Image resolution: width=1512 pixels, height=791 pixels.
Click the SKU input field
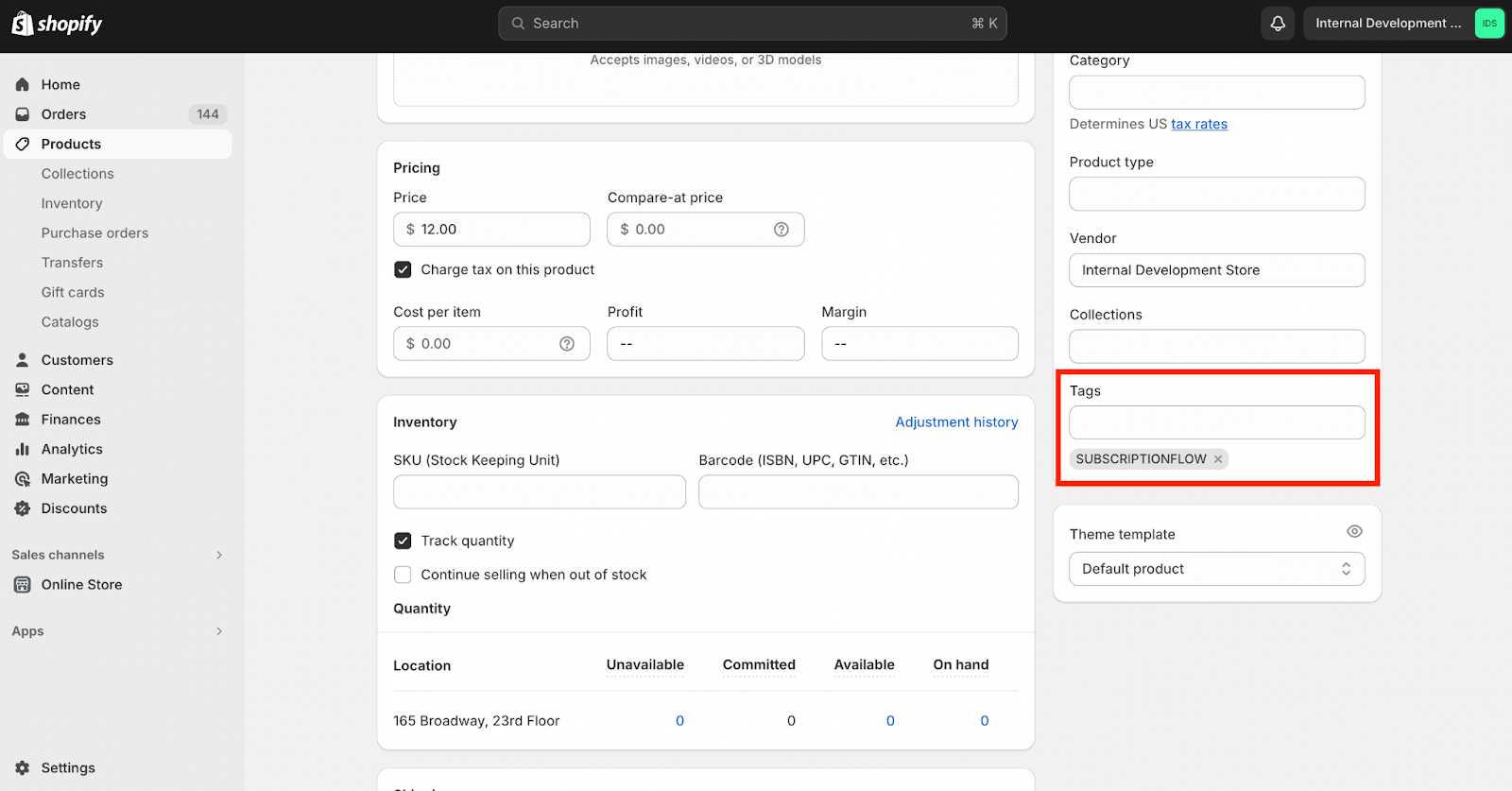(540, 492)
